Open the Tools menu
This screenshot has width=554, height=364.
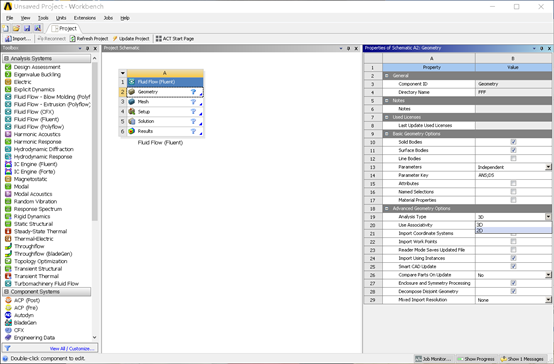[x=43, y=18]
